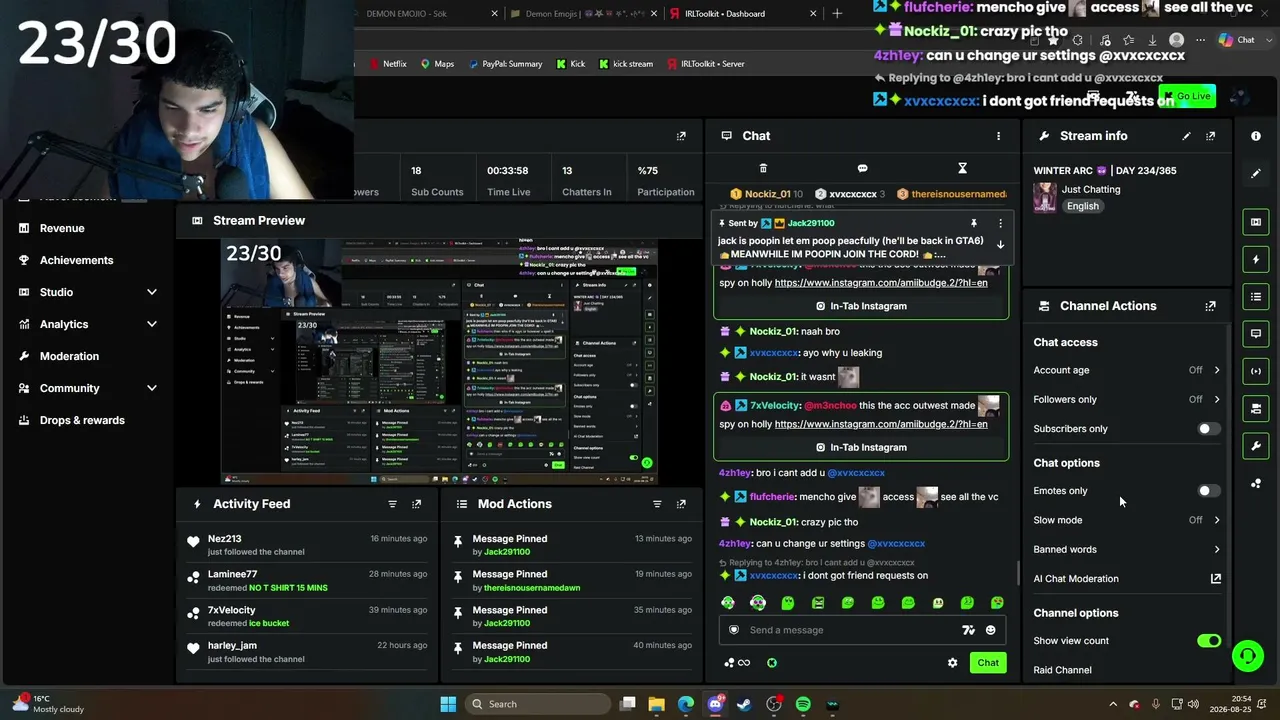
Task: Expand the Analytics sidebar section
Action: tap(152, 324)
